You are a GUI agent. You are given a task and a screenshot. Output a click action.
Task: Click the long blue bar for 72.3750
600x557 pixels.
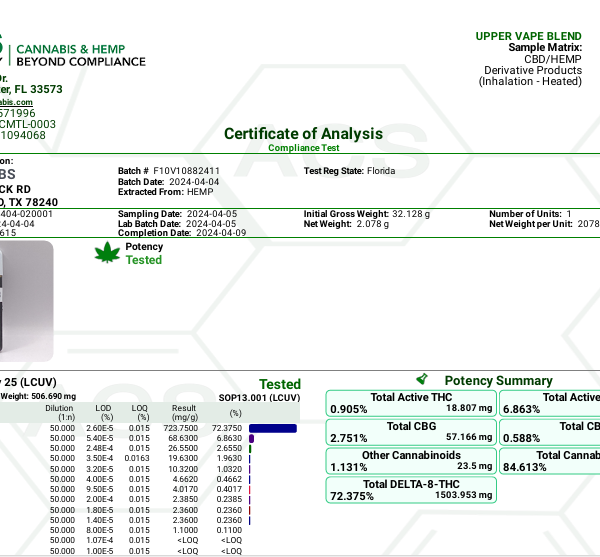(x=273, y=428)
